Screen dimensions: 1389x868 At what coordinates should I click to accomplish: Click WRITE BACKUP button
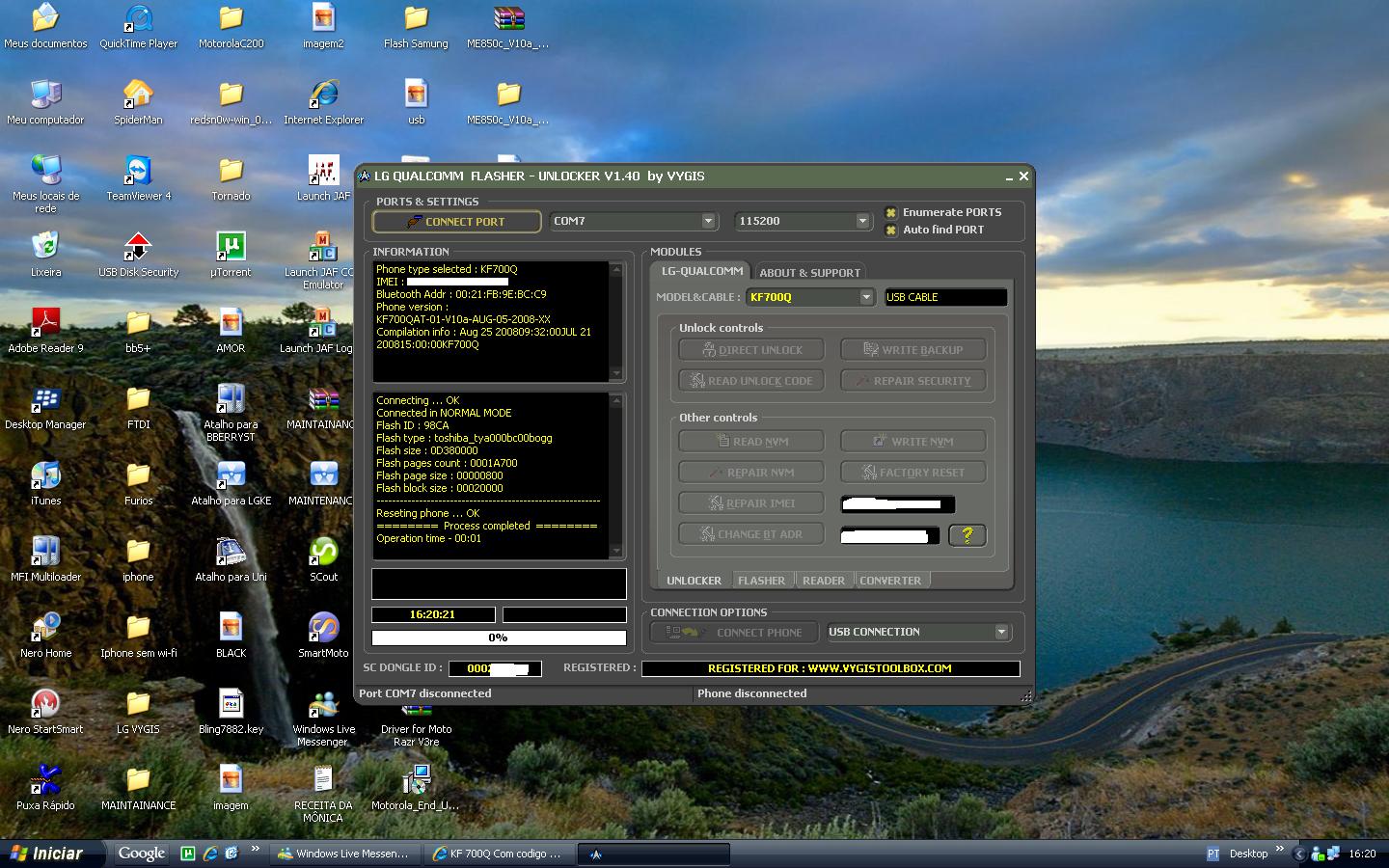(912, 350)
